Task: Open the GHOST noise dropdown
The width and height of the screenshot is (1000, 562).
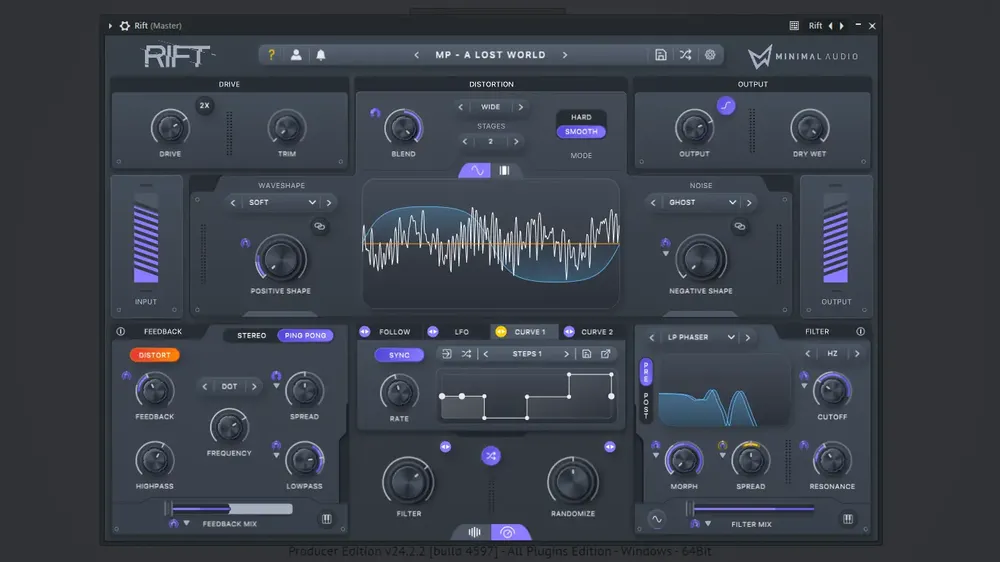Action: click(702, 203)
